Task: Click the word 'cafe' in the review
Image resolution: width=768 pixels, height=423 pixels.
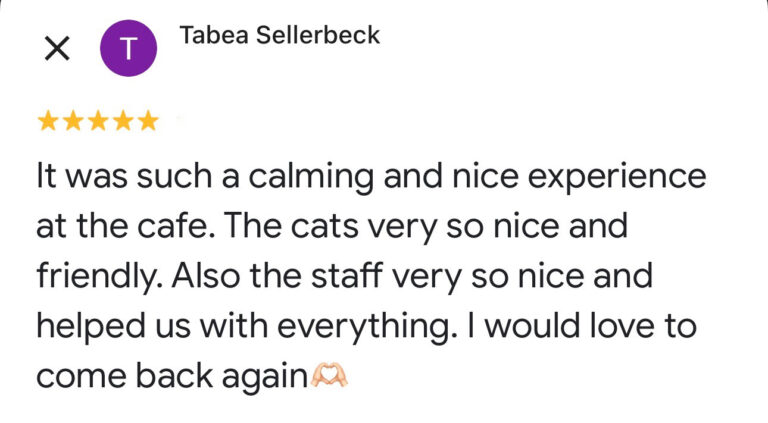Action: click(x=165, y=227)
